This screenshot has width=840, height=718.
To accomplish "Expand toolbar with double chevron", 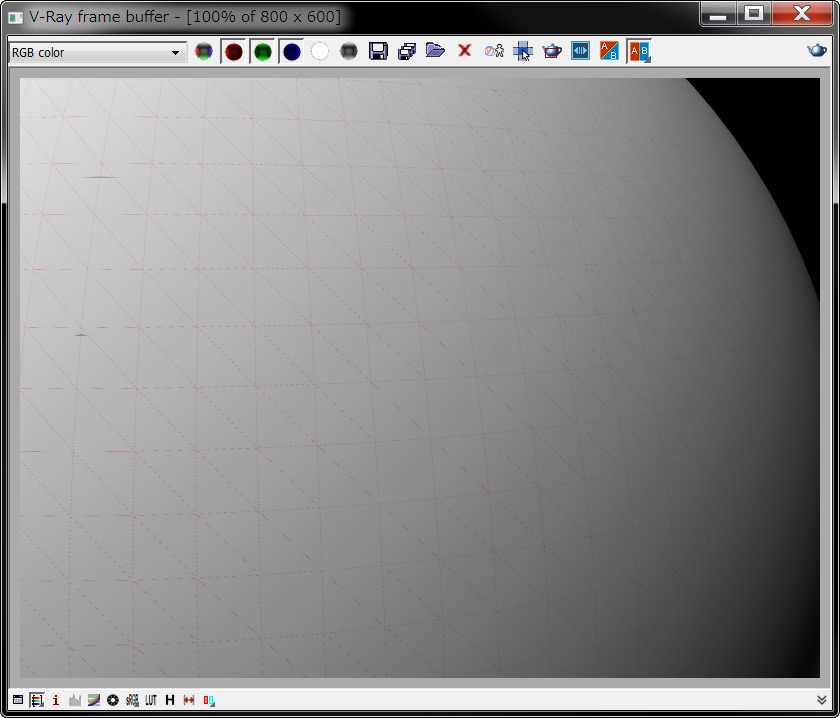I will point(821,700).
